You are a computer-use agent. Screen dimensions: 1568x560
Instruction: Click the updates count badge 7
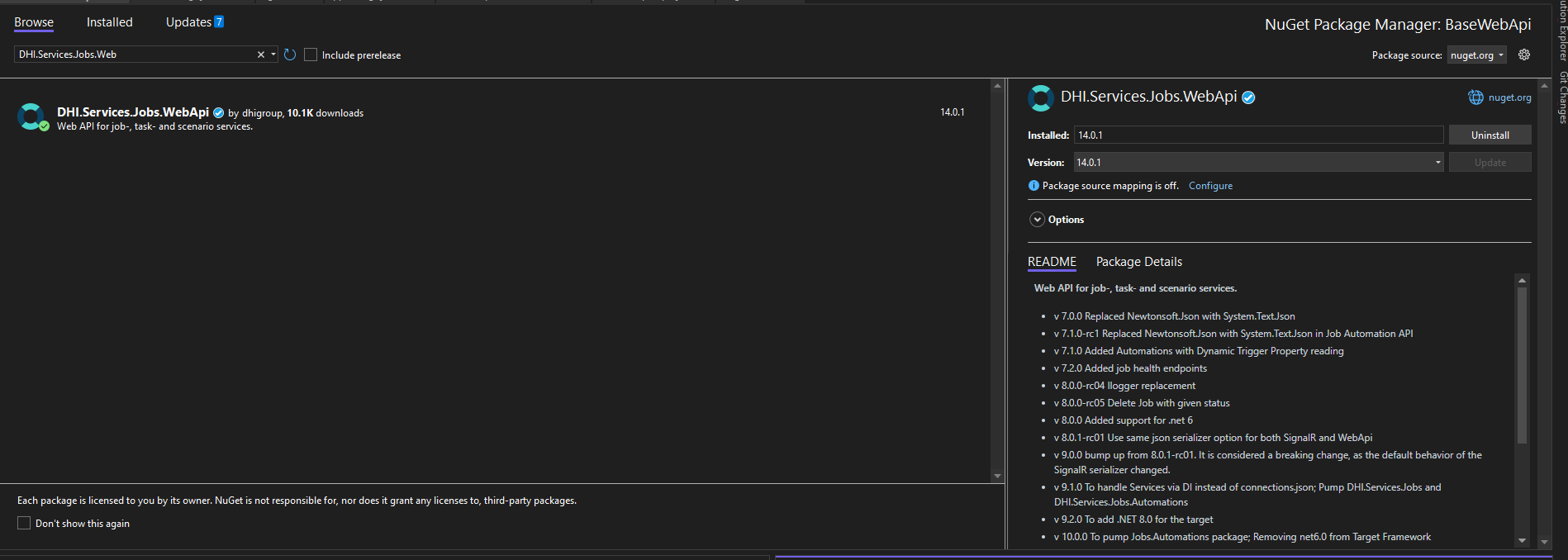pos(219,22)
